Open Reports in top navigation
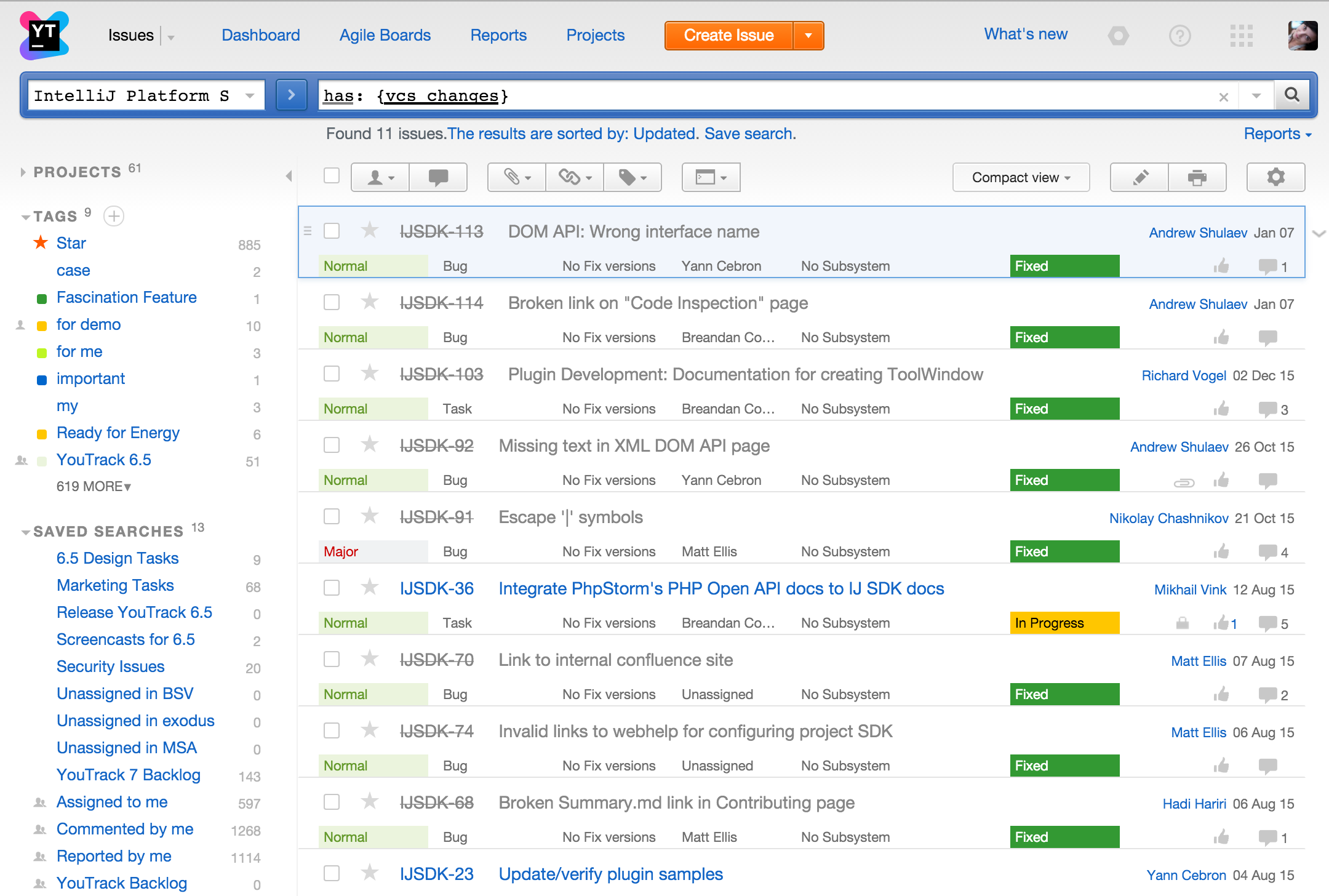 pos(498,35)
